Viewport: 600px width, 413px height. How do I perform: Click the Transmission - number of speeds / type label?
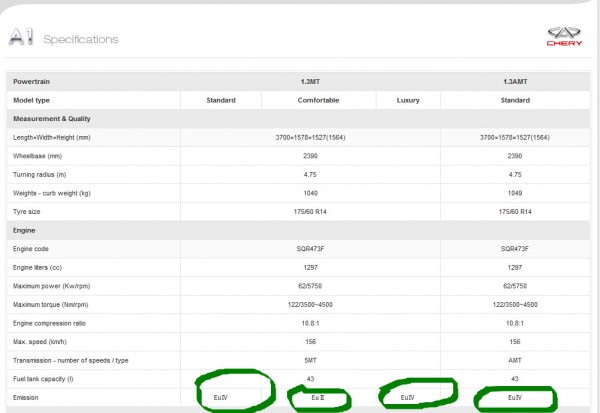point(70,361)
